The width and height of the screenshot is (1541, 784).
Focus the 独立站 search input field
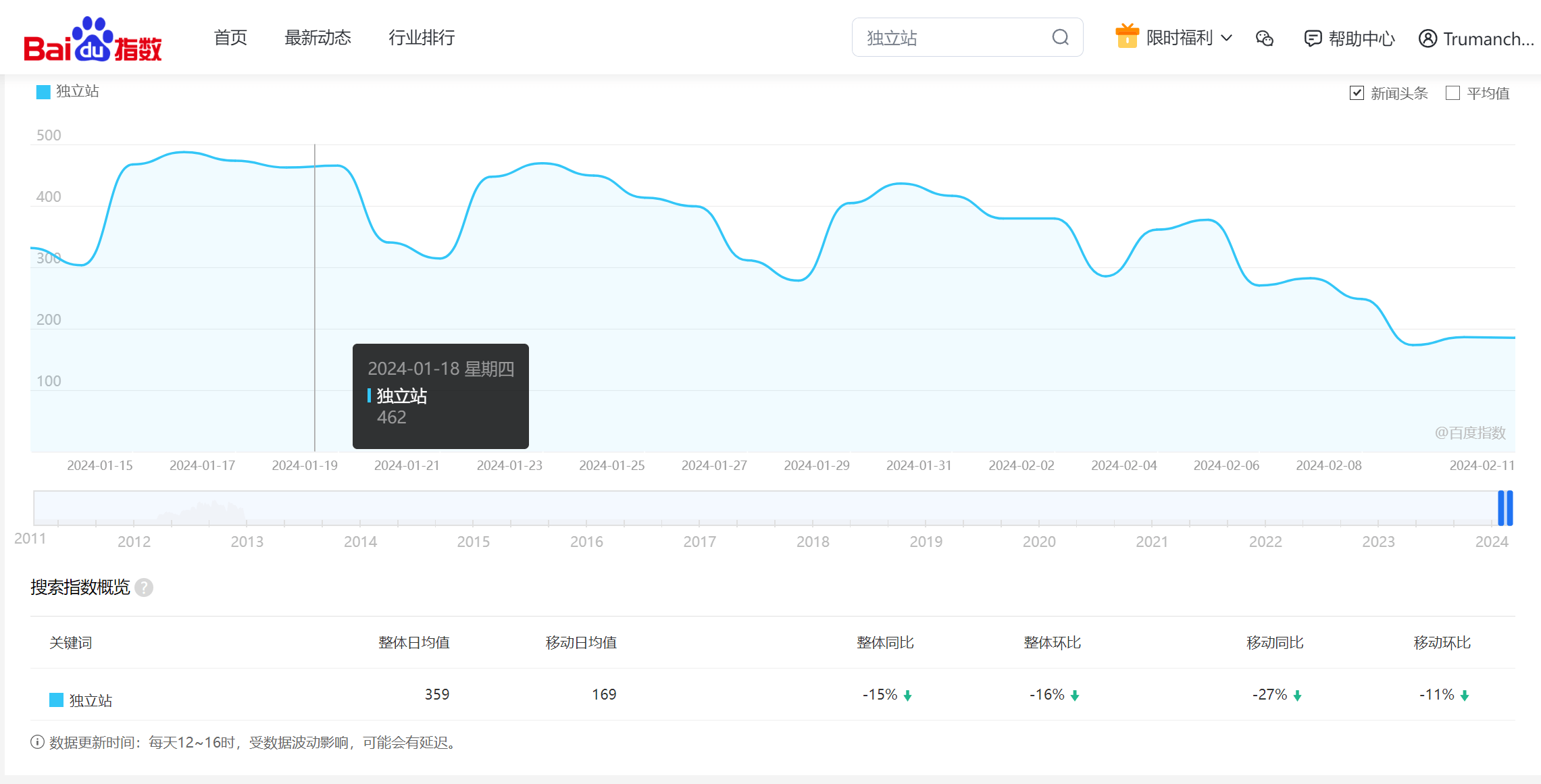(x=953, y=38)
